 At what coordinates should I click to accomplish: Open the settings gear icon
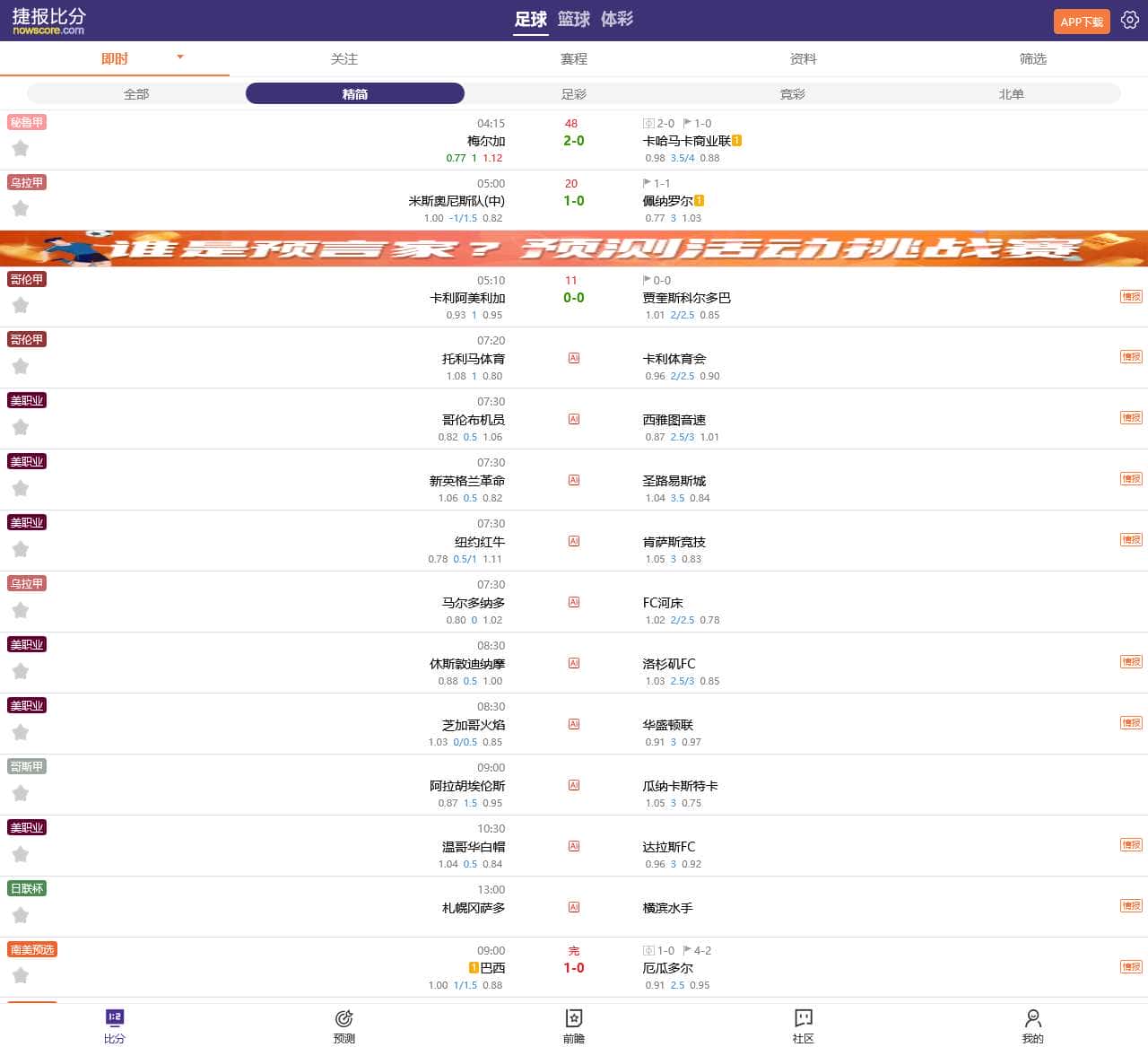pos(1130,20)
